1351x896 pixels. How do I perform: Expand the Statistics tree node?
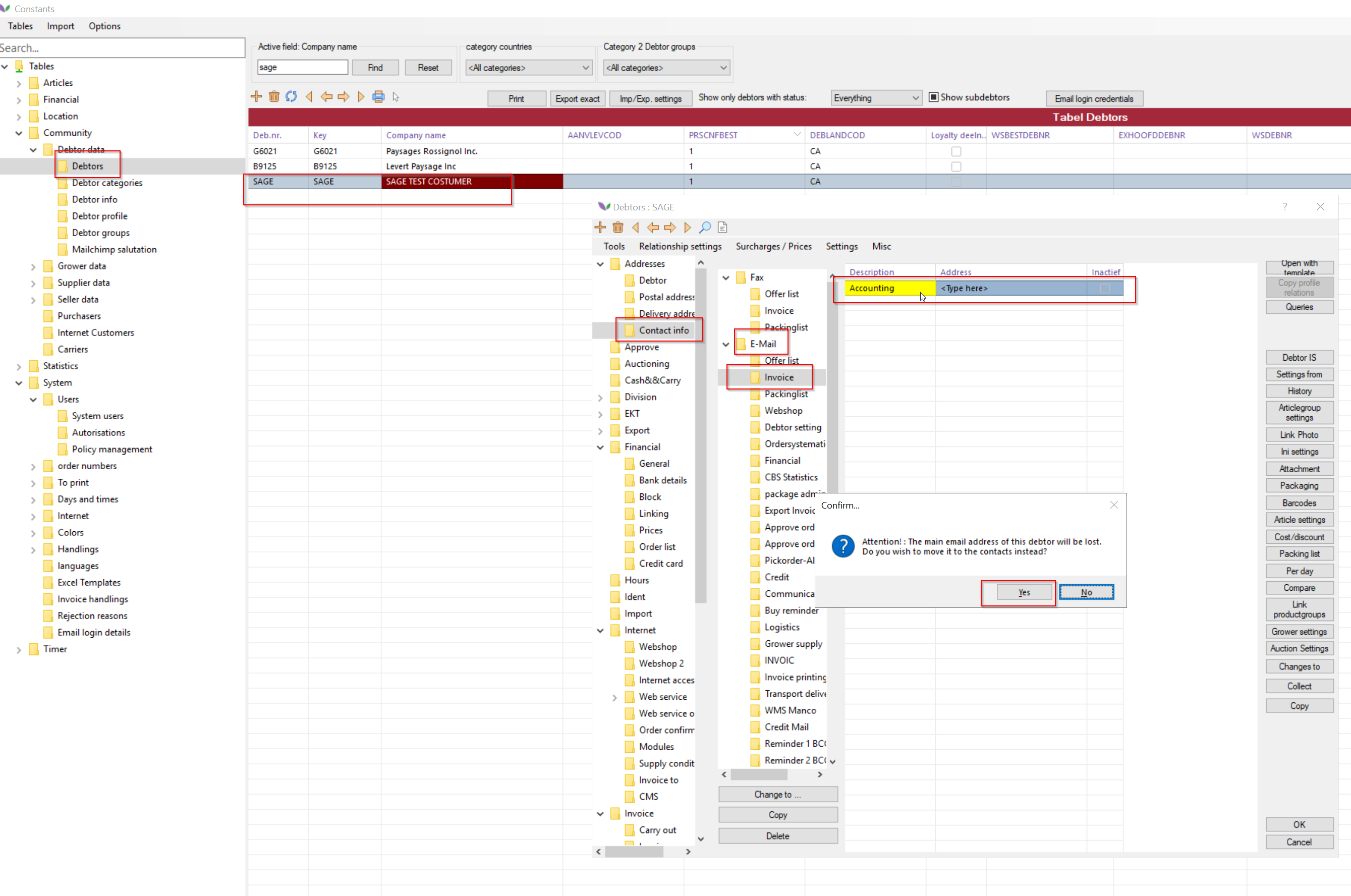[x=19, y=366]
